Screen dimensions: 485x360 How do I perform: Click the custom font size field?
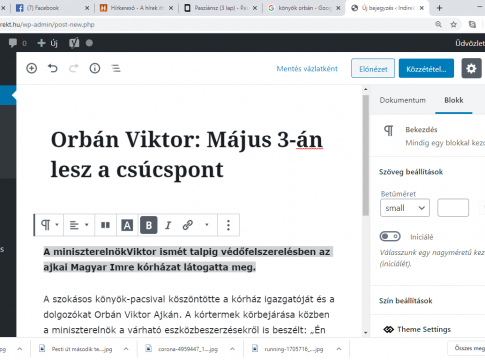(x=453, y=208)
